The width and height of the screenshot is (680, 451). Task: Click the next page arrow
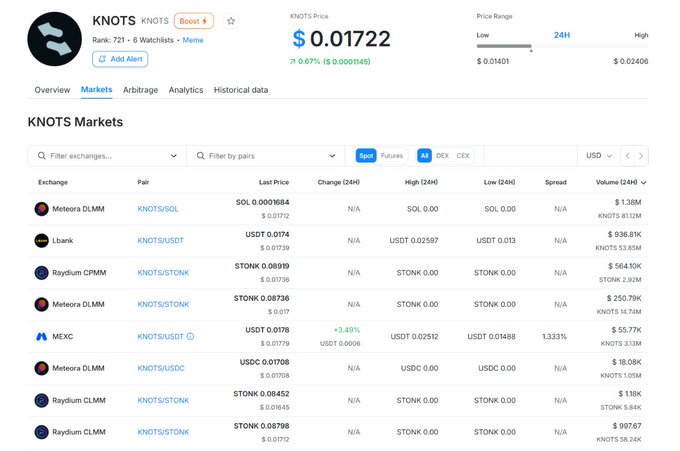point(641,156)
